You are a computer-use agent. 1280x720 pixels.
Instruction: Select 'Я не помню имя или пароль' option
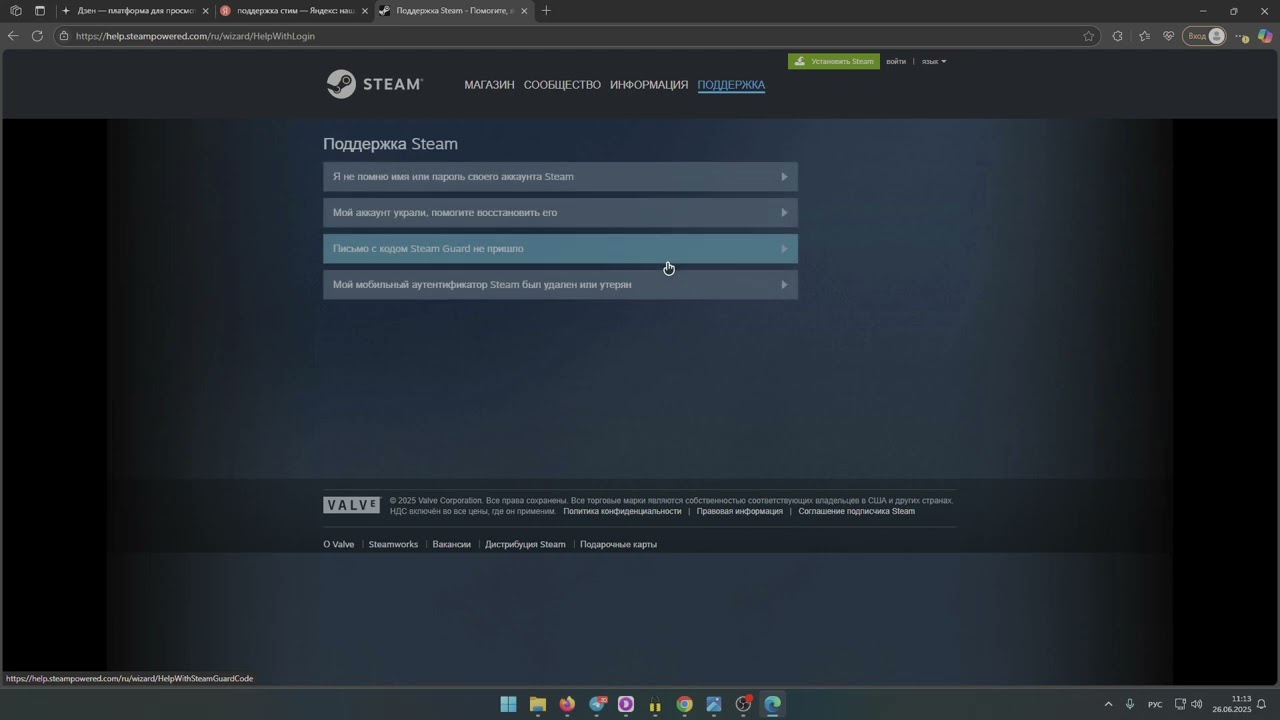[x=560, y=177]
